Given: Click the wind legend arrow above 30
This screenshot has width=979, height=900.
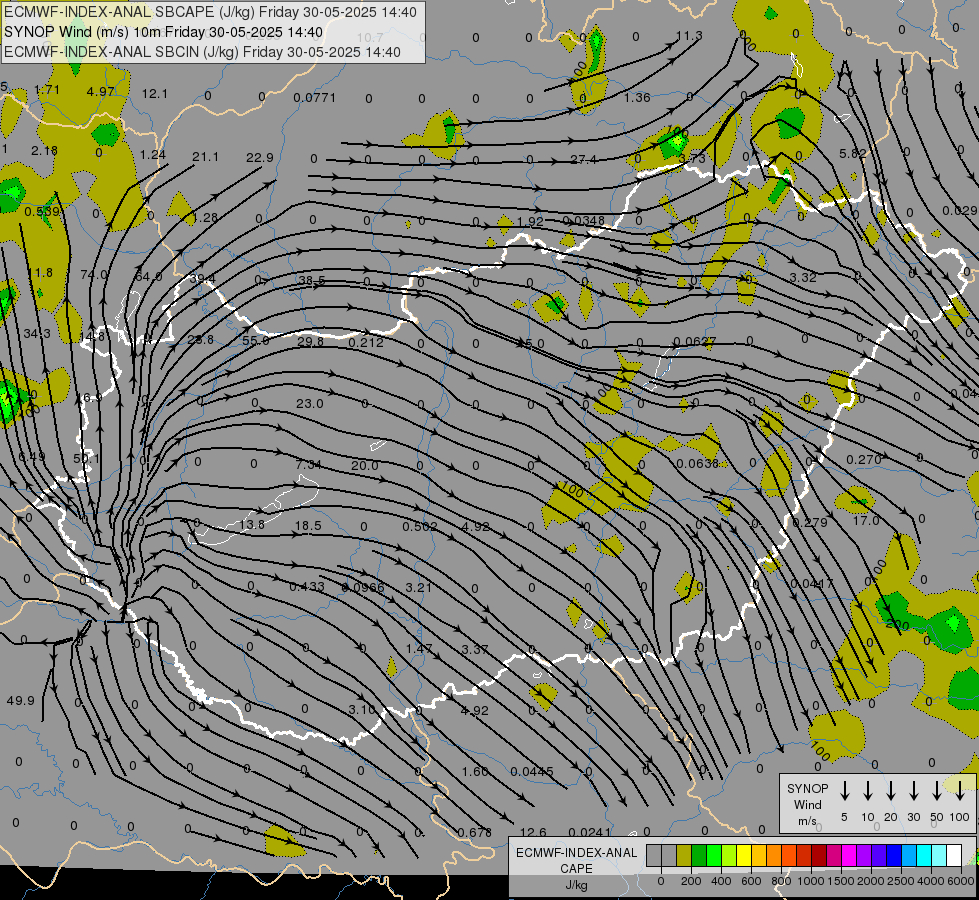Looking at the screenshot, I should tap(913, 790).
